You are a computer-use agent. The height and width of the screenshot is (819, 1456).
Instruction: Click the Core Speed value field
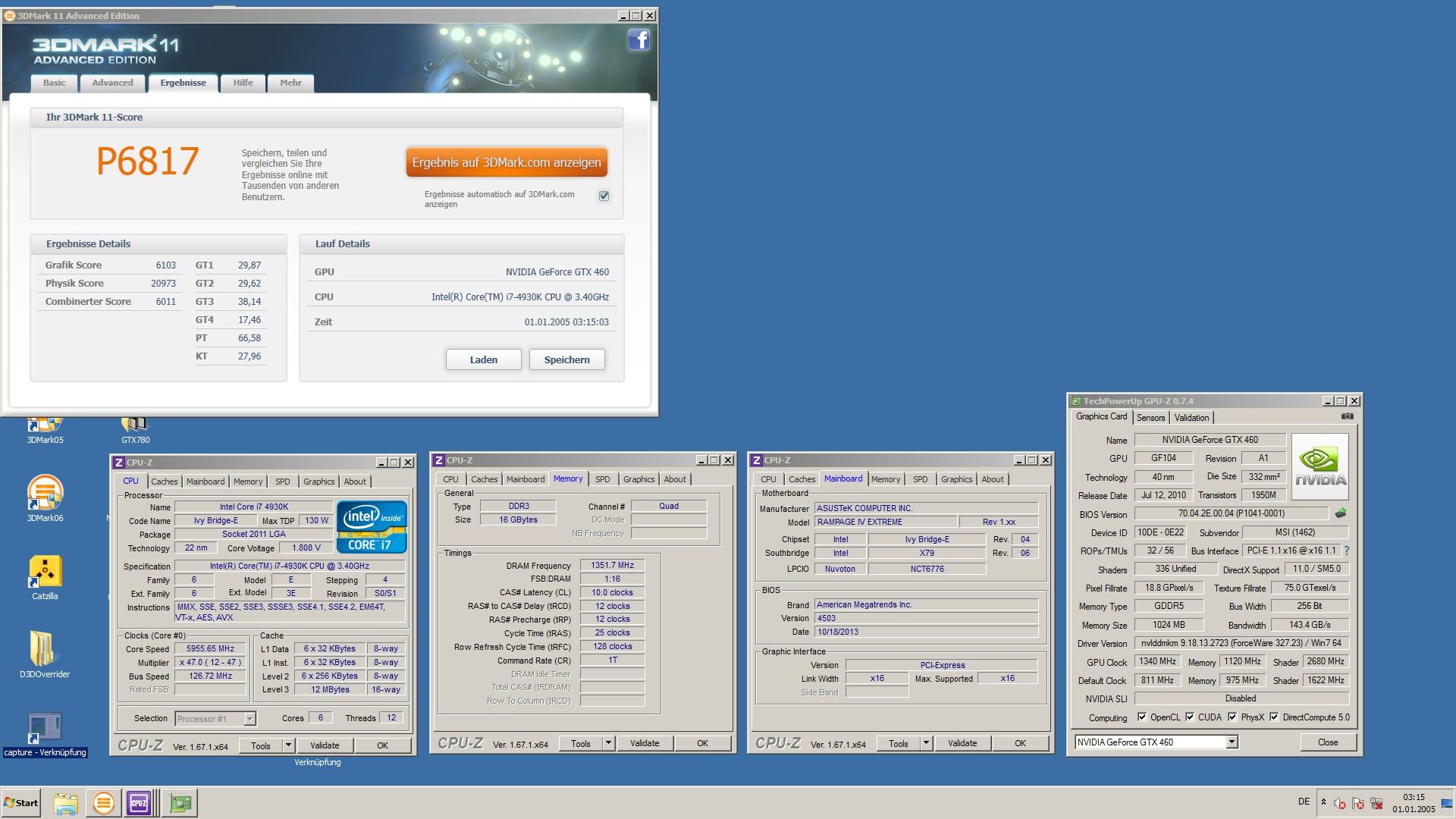click(x=210, y=648)
